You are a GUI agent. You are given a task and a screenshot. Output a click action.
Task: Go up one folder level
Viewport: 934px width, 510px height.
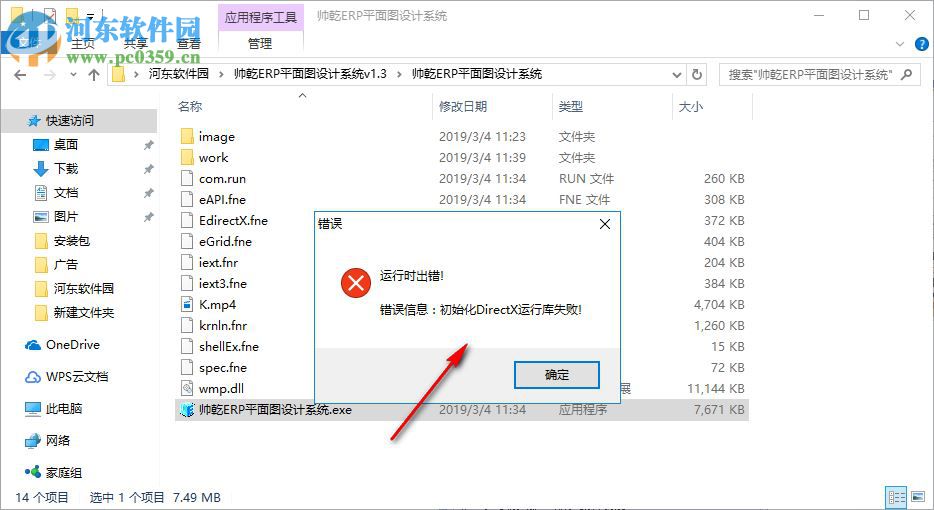click(94, 74)
